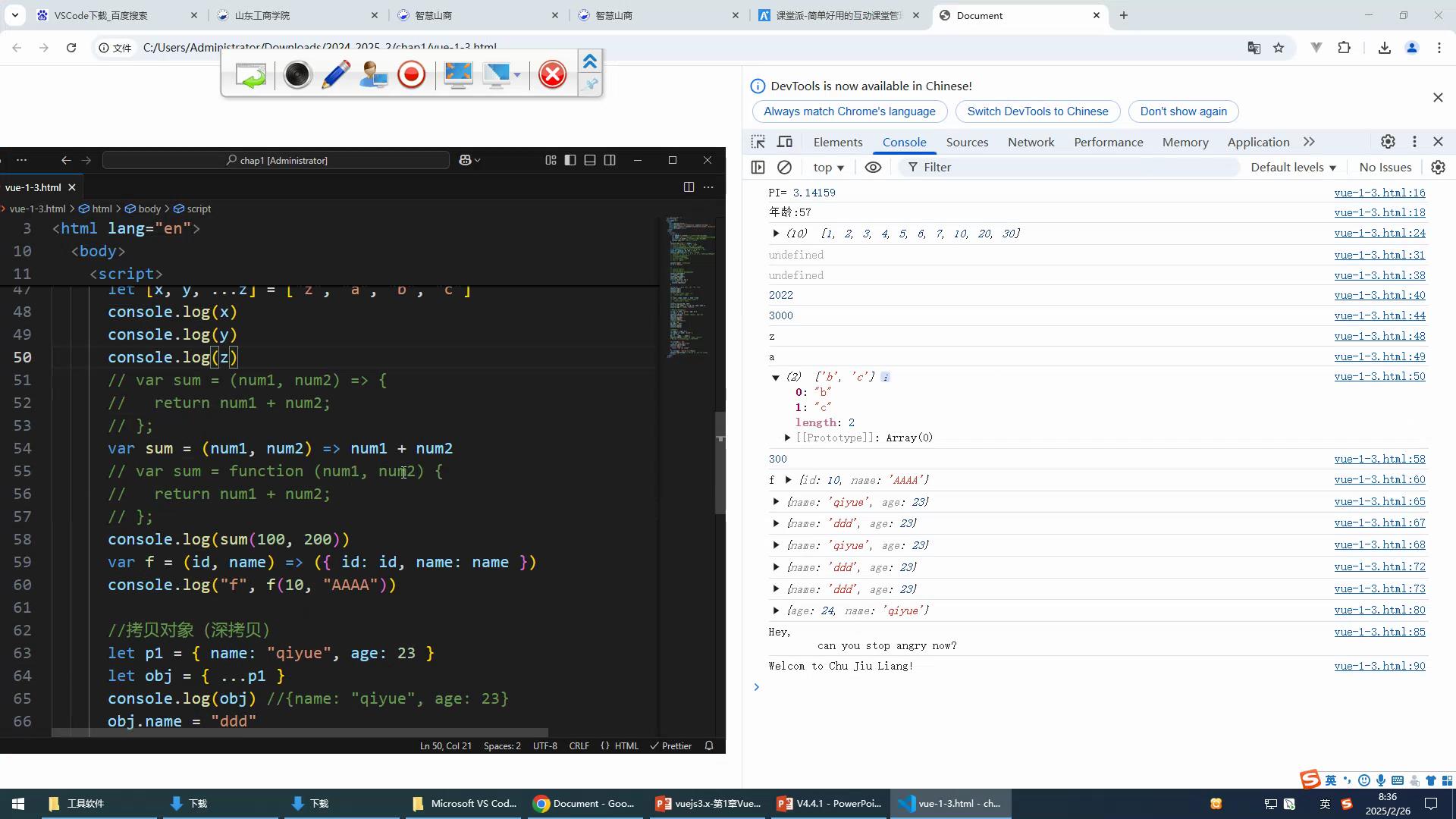Screen dimensions: 1456x819
Task: Switch to the Network tab
Action: point(1031,142)
